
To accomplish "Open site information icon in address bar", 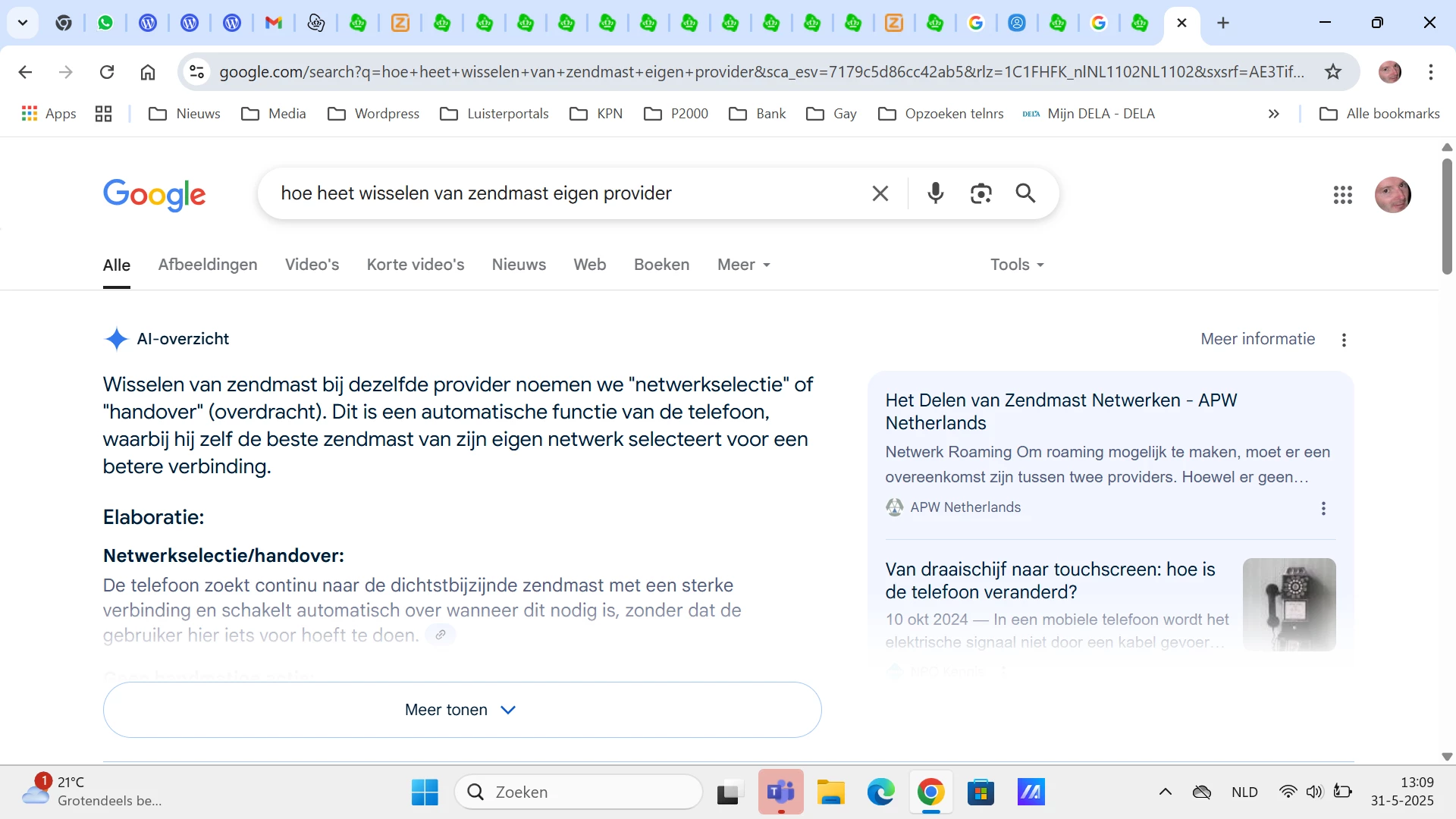I will pos(197,72).
